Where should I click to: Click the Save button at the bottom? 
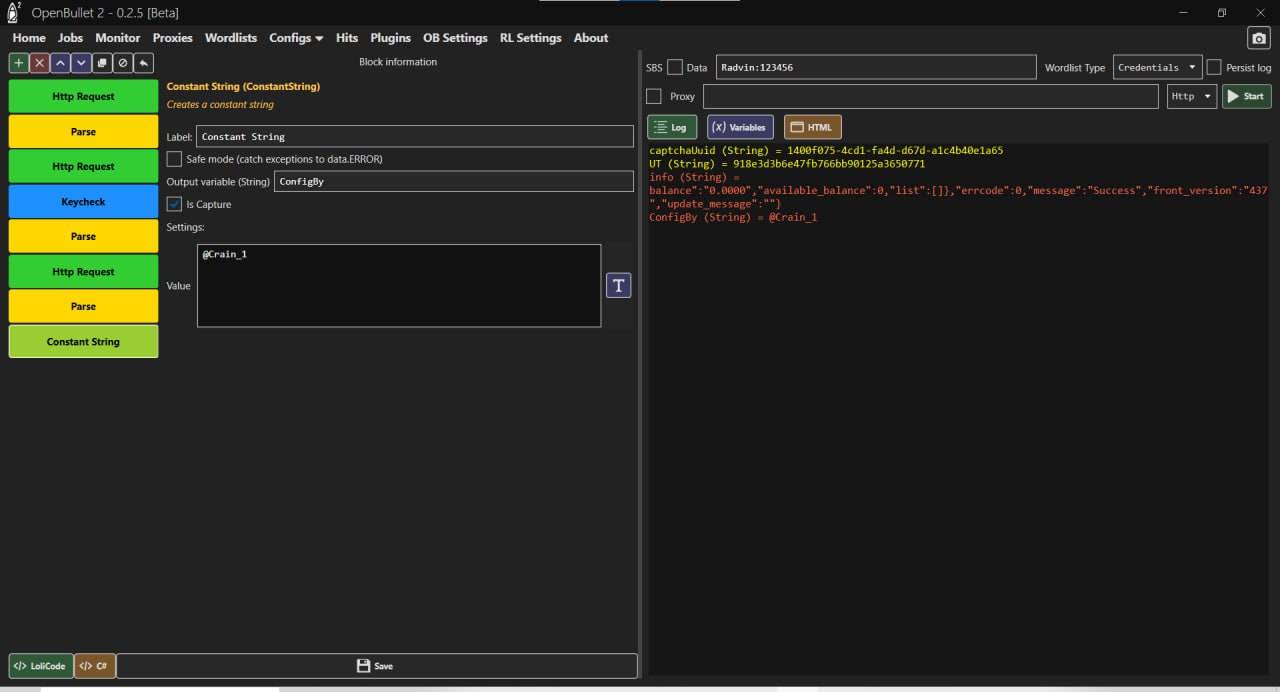coord(376,666)
